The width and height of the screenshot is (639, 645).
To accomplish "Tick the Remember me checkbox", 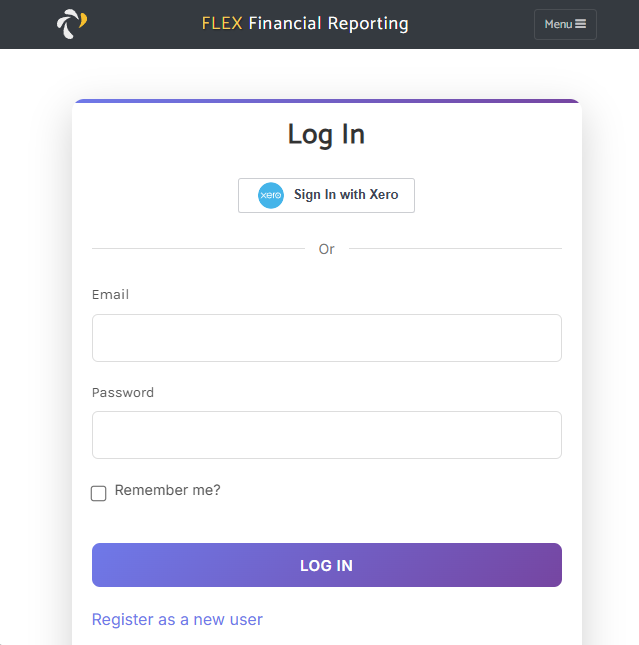I will pos(98,493).
